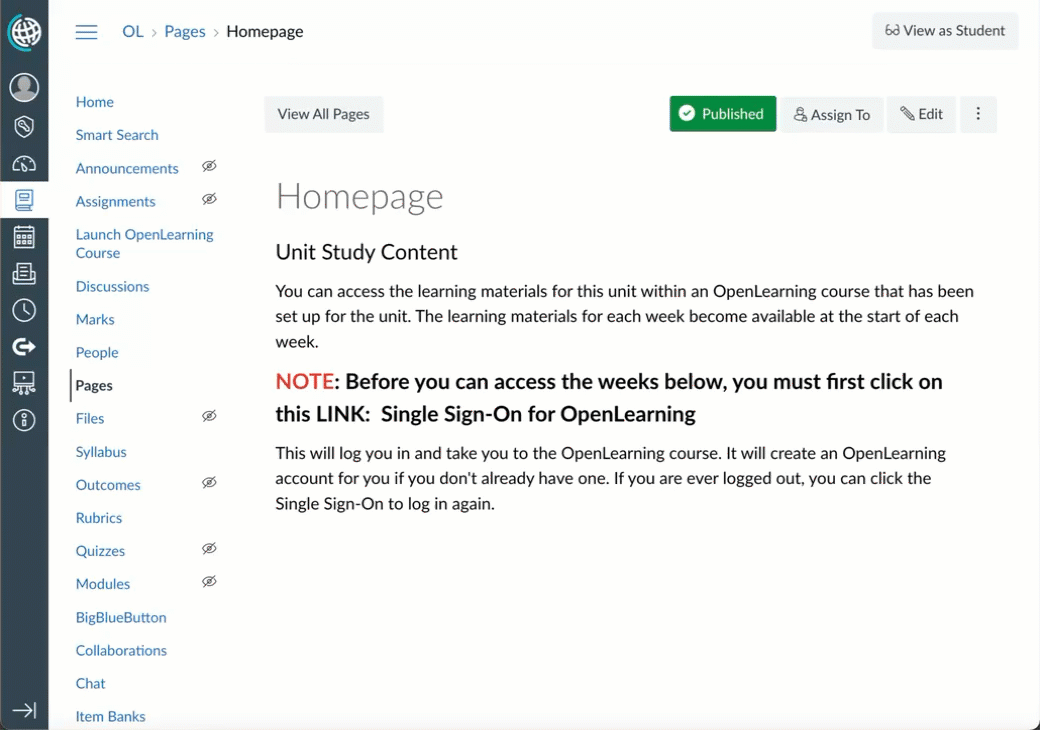Viewport: 1040px width, 730px height.
Task: Open People in course menu
Action: pos(97,353)
